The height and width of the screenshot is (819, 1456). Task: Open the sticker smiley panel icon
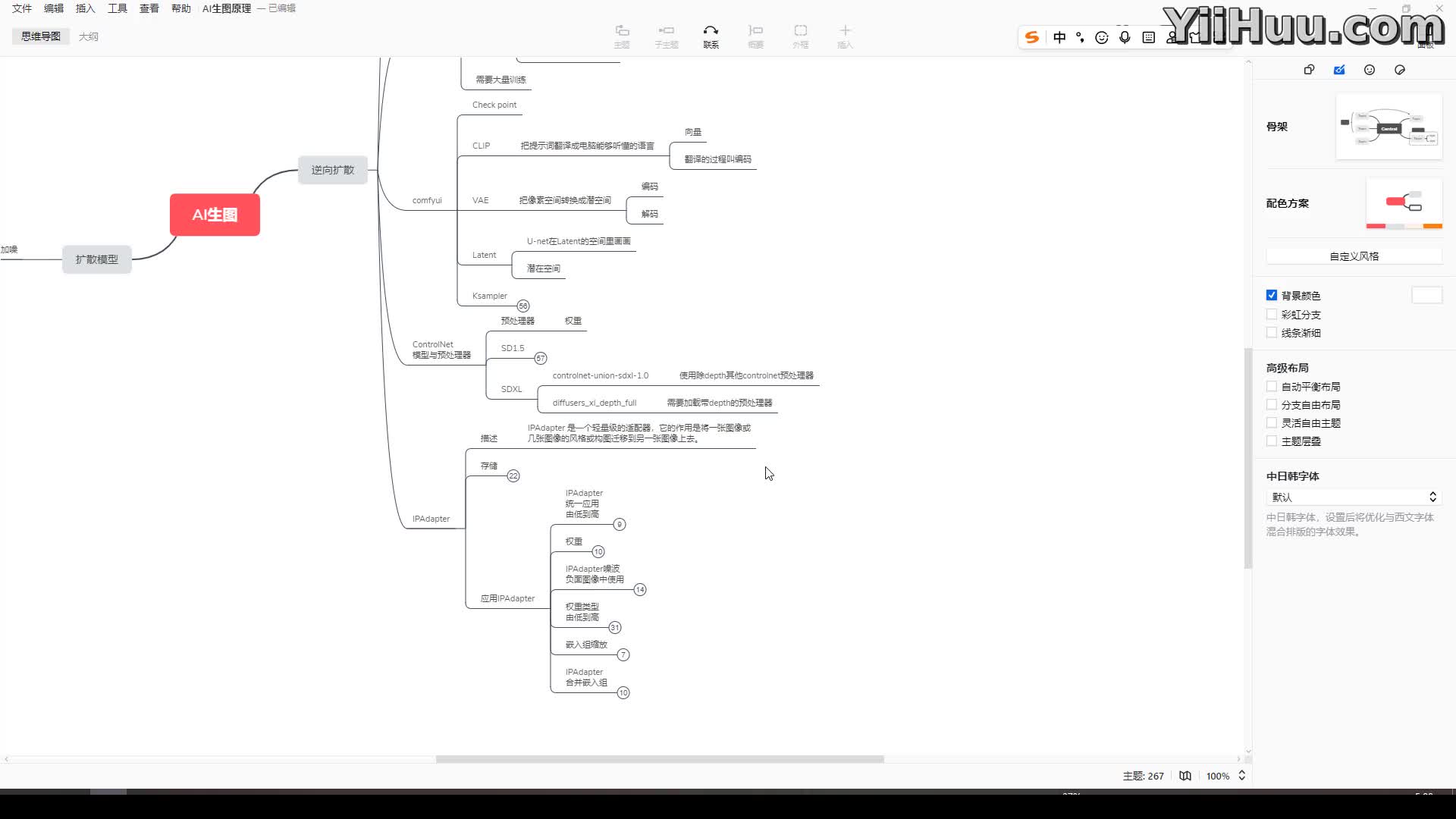(1370, 70)
